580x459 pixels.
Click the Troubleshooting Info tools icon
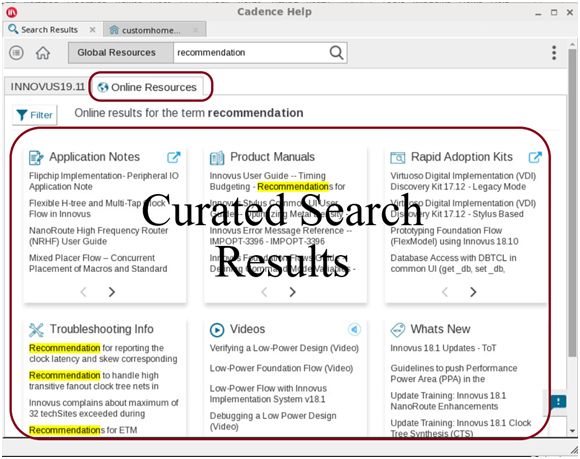click(x=36, y=330)
